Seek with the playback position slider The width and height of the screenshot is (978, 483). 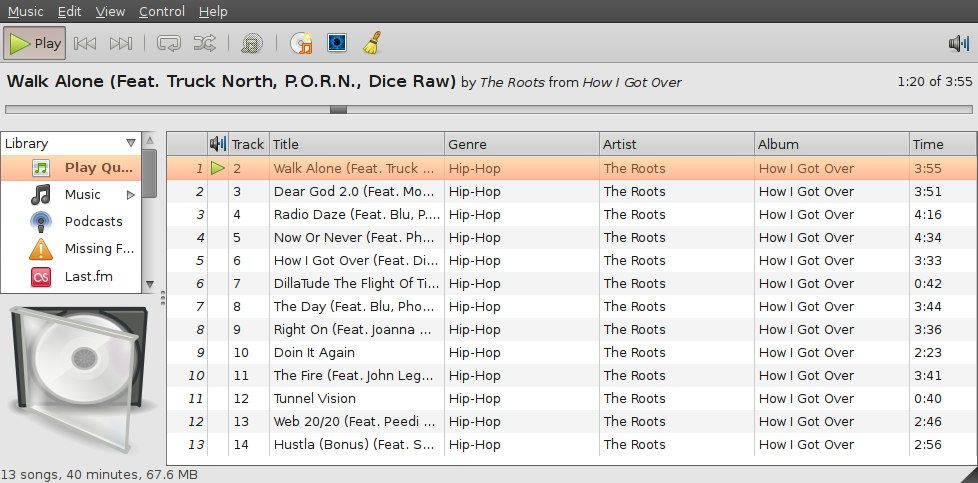338,109
